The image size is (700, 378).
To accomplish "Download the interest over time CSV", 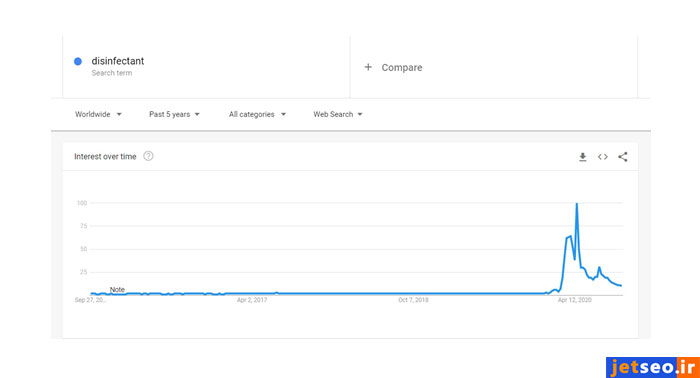I will click(583, 157).
